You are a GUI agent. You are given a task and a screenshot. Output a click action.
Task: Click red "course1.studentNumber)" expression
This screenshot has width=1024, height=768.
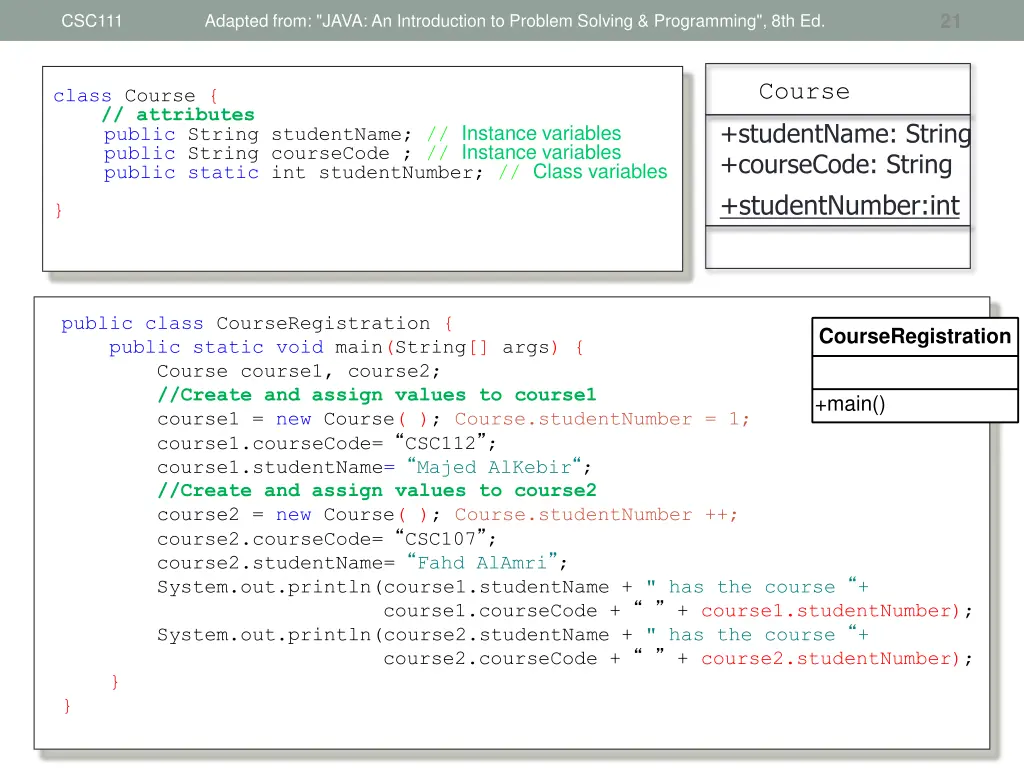pyautogui.click(x=831, y=611)
